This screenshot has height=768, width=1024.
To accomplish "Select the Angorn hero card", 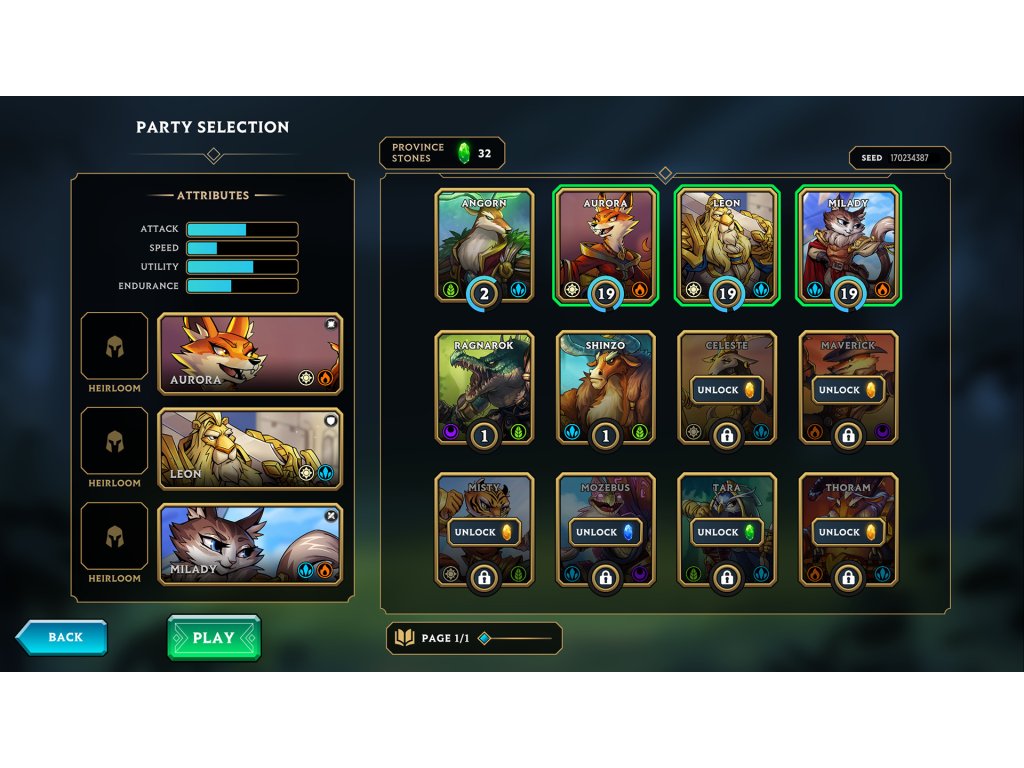I will [485, 245].
